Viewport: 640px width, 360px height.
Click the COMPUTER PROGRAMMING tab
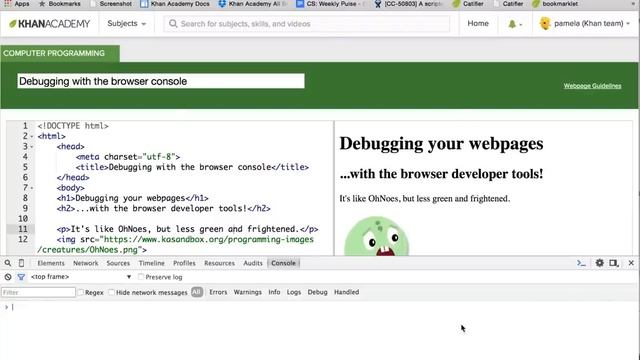pyautogui.click(x=60, y=53)
